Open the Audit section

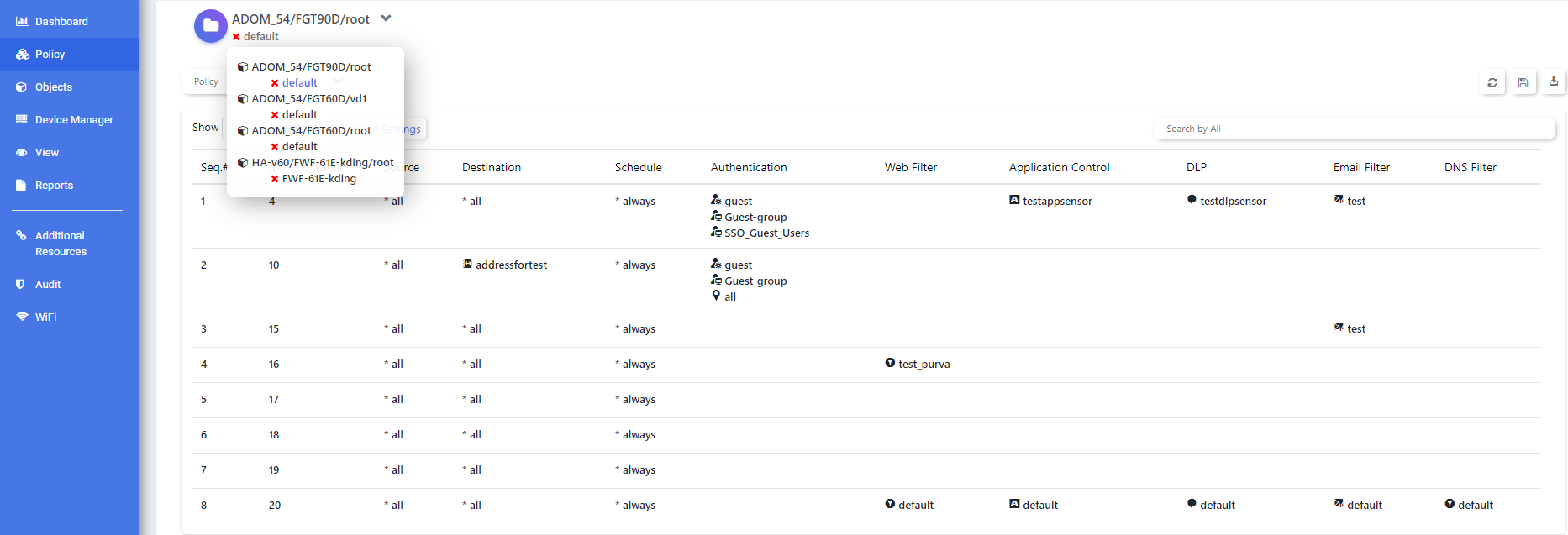coord(70,284)
